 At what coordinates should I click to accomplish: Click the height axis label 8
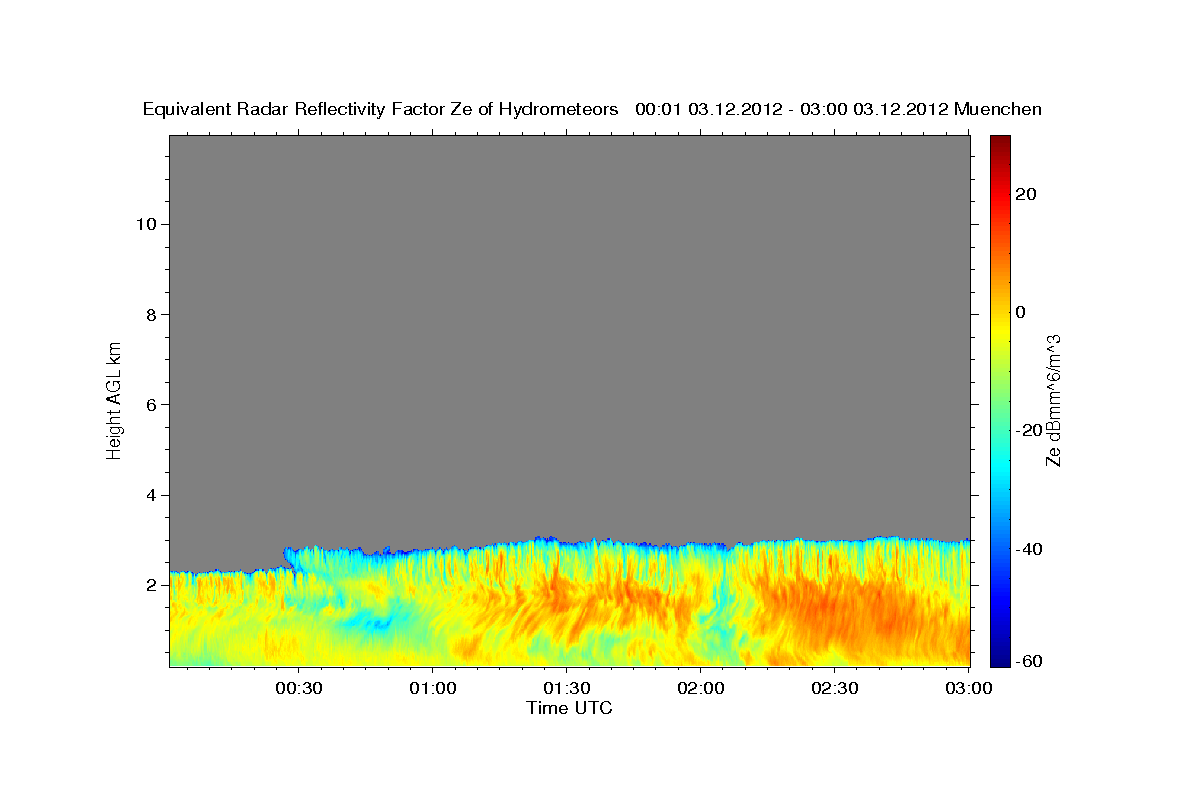(x=151, y=314)
